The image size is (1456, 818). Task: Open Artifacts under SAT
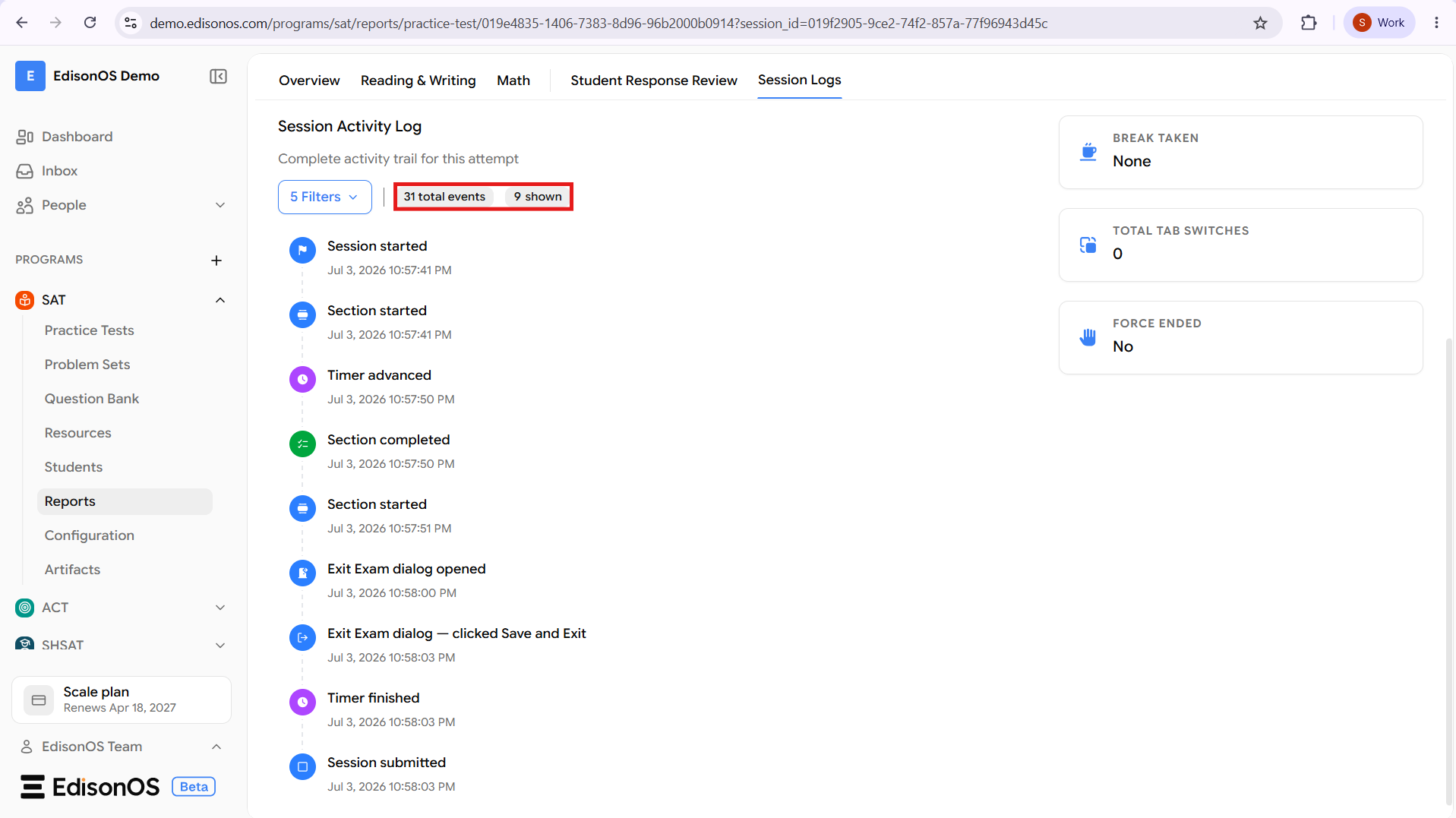click(72, 570)
